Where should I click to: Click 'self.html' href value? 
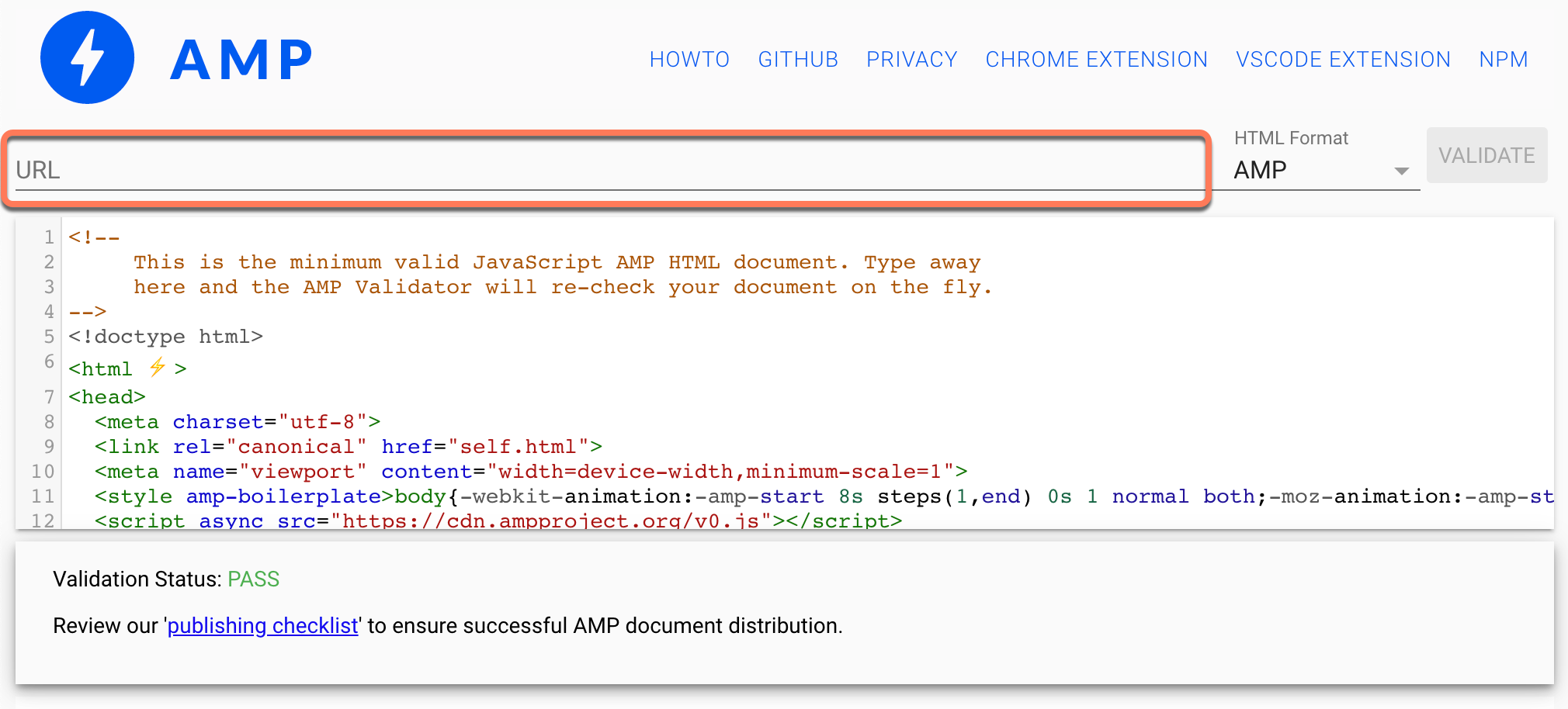[x=519, y=447]
